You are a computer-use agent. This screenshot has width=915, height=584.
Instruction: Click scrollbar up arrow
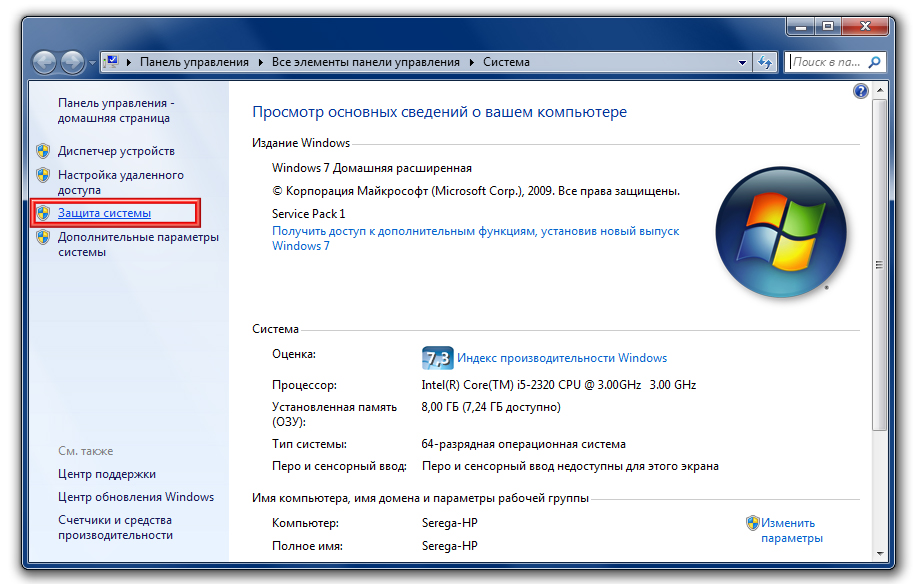[x=880, y=90]
